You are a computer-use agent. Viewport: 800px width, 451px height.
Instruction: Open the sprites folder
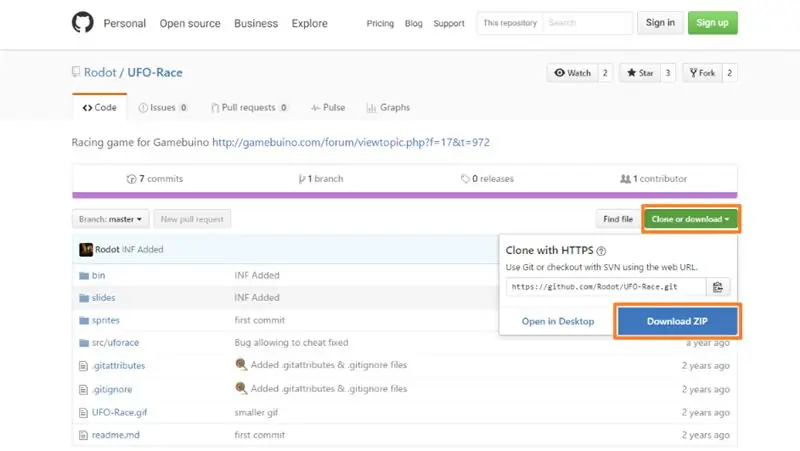click(x=106, y=320)
